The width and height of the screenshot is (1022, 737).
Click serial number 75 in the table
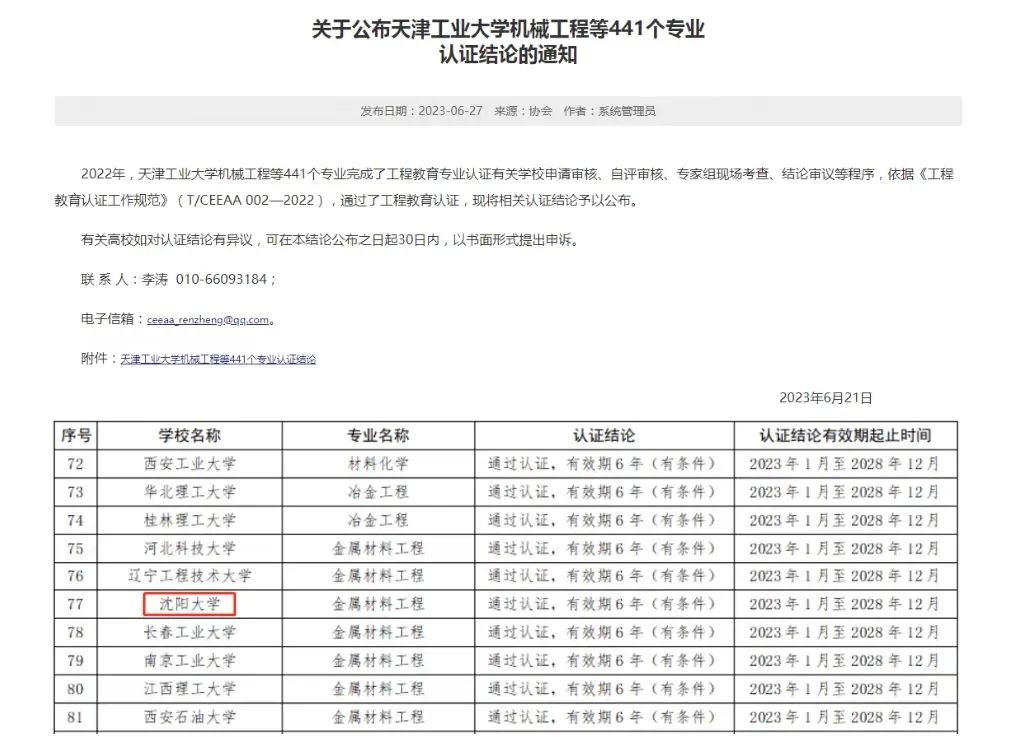click(76, 548)
